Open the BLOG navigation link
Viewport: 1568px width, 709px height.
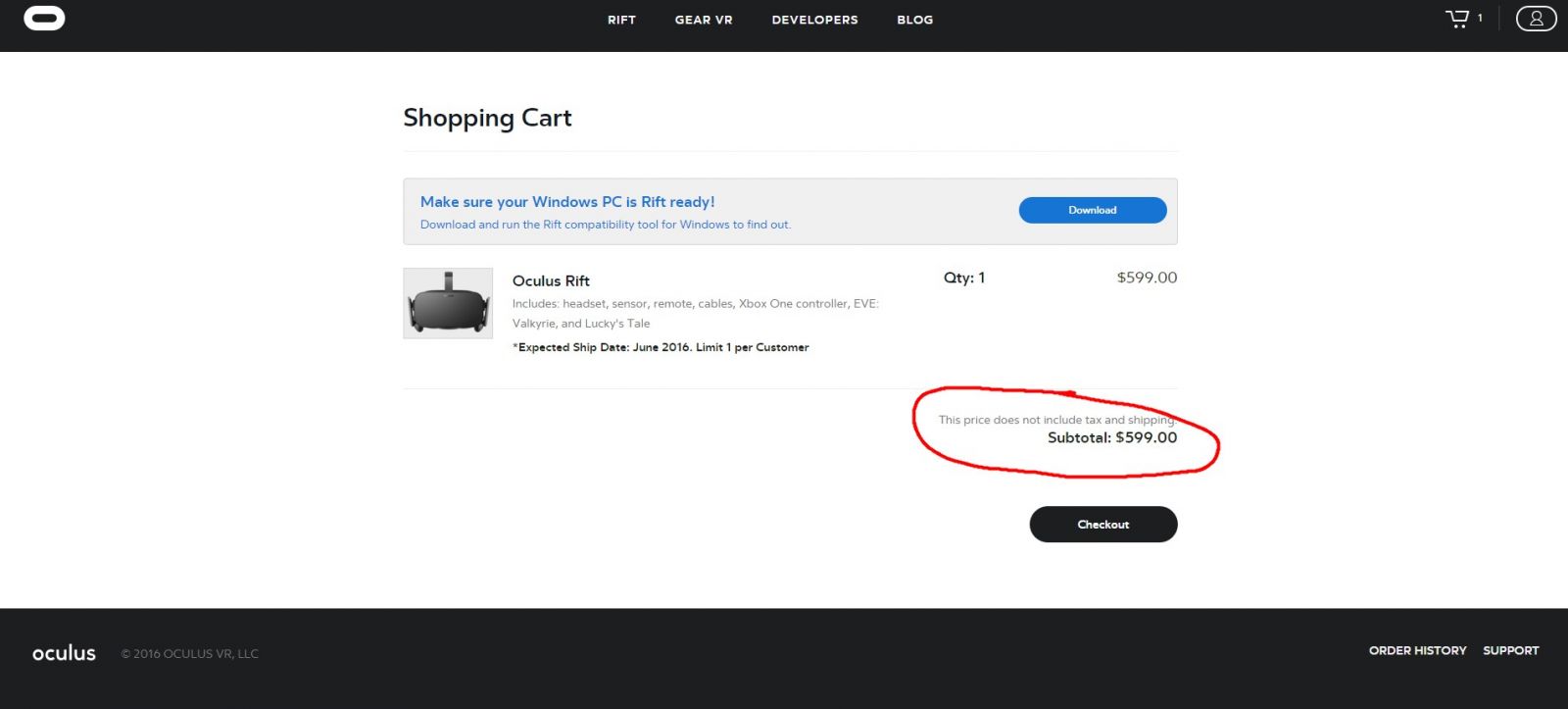(x=914, y=20)
